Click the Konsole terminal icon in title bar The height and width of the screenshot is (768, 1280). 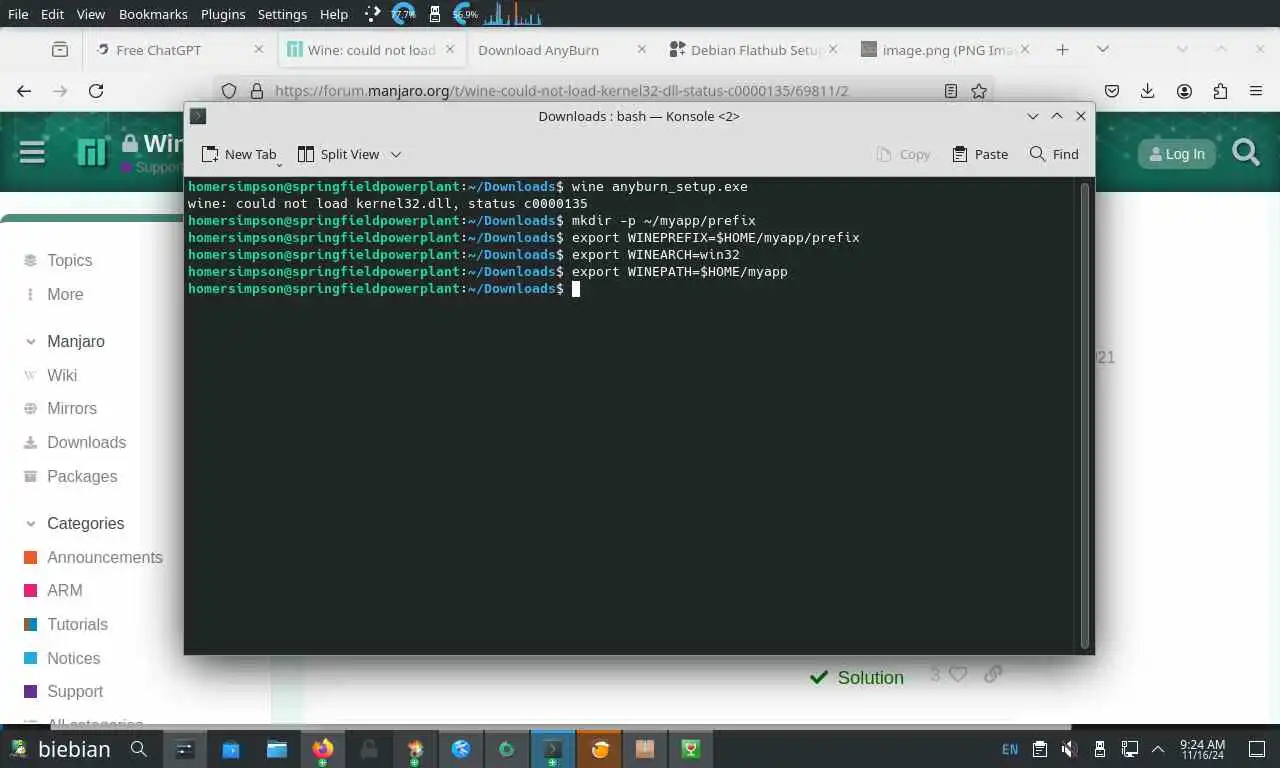point(198,116)
